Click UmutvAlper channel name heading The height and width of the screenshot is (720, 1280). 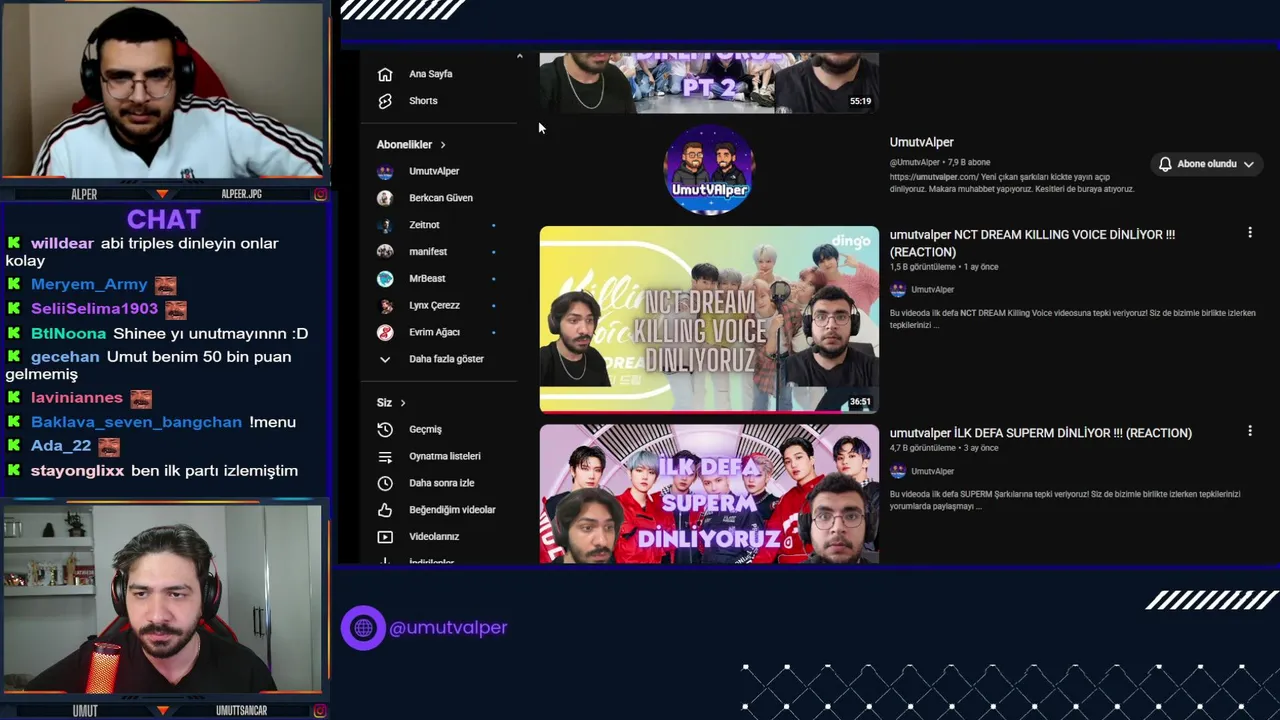921,142
